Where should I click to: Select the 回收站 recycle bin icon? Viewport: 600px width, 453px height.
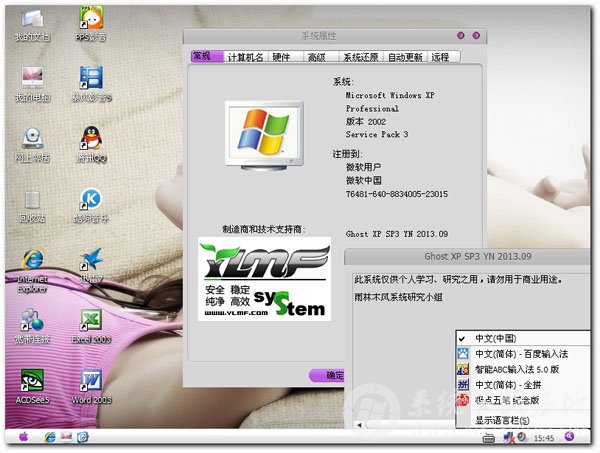pos(32,207)
